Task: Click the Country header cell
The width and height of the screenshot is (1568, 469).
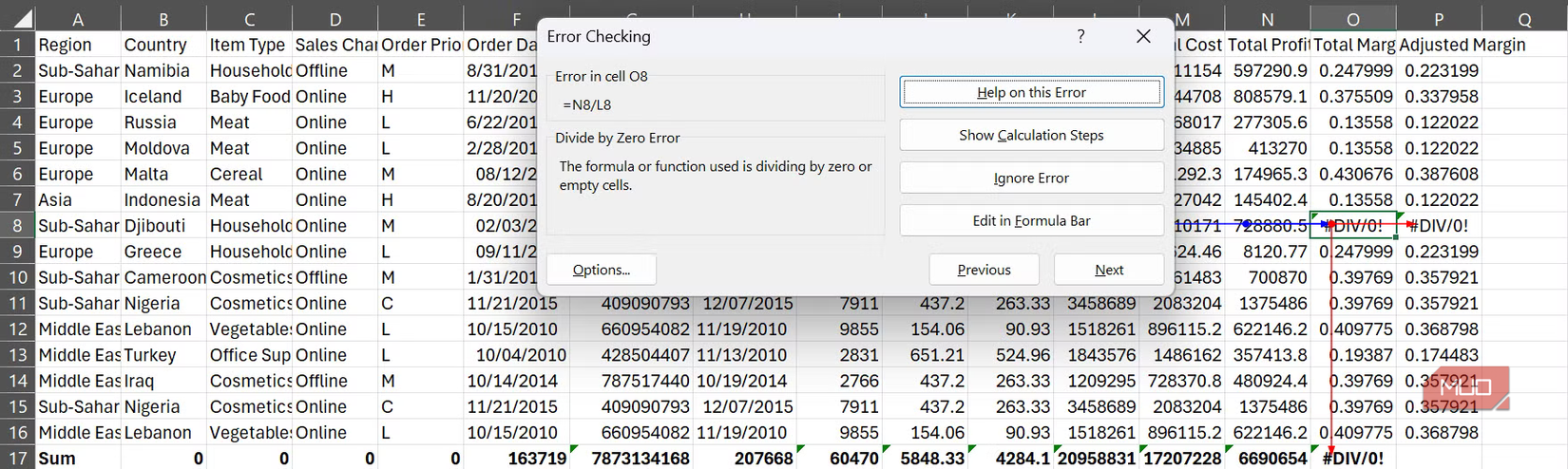Action: coord(163,45)
